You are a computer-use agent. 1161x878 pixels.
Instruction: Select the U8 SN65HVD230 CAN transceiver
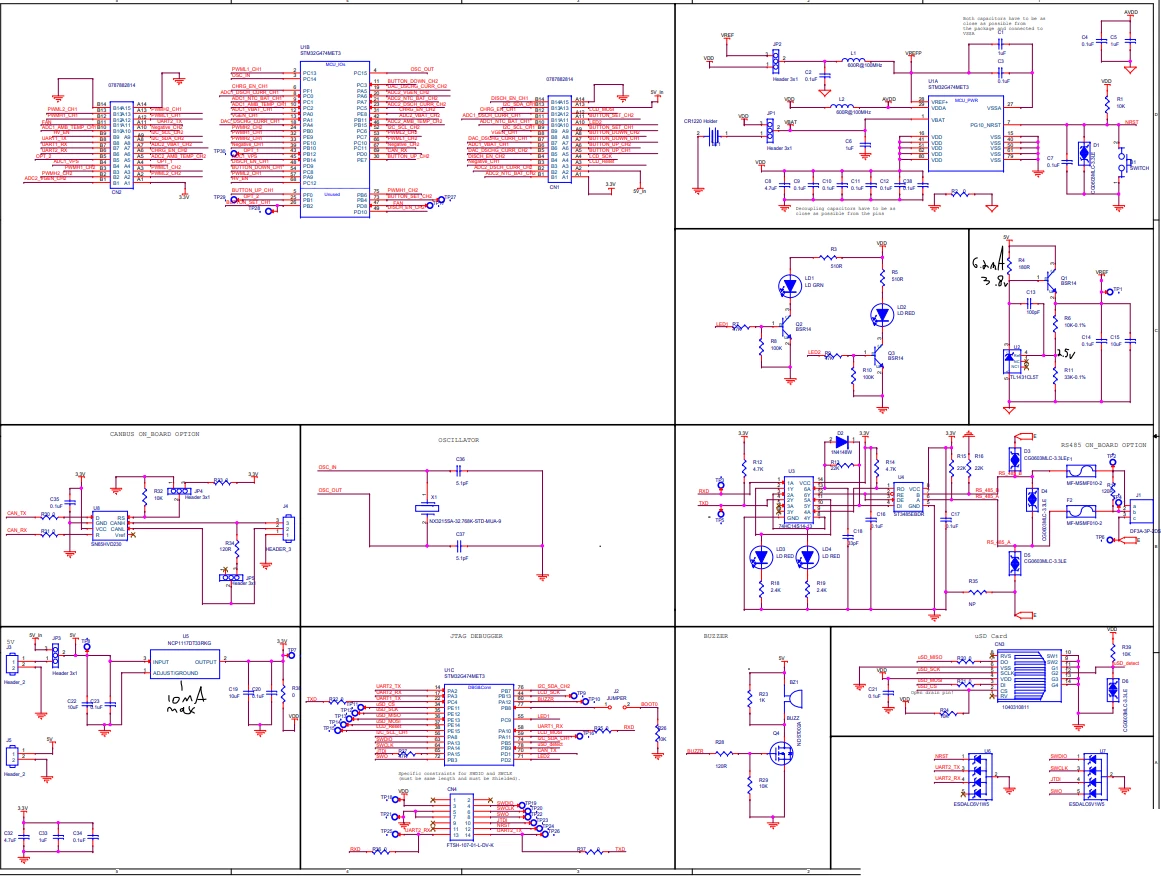tap(110, 526)
